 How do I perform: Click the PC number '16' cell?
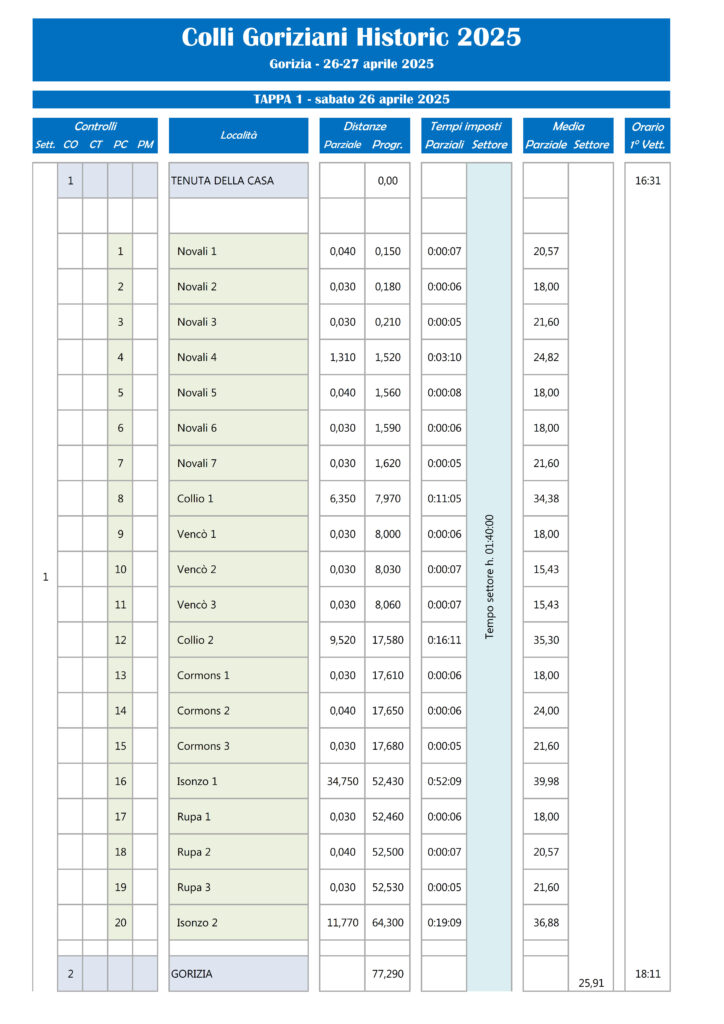click(x=120, y=781)
